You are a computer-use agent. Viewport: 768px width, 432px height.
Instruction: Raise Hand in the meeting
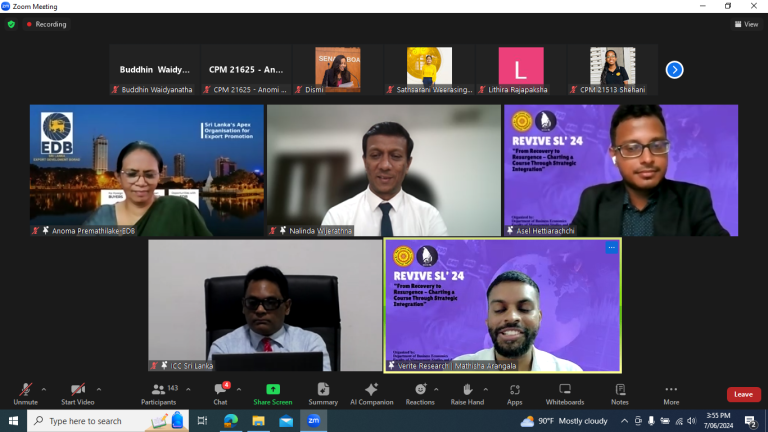pyautogui.click(x=467, y=394)
